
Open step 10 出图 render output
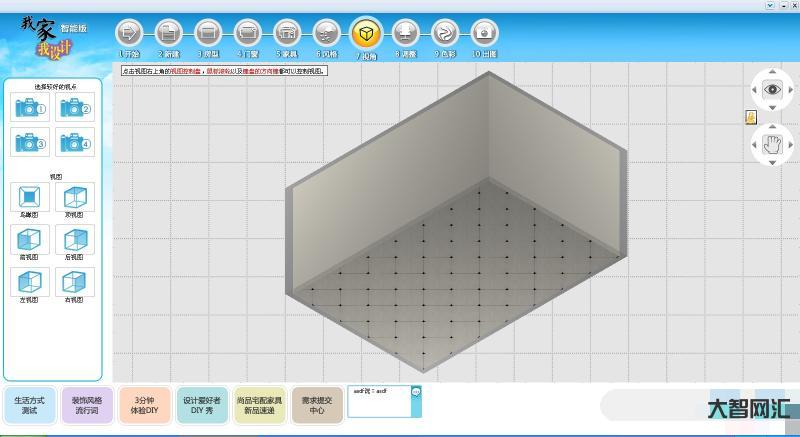point(485,34)
